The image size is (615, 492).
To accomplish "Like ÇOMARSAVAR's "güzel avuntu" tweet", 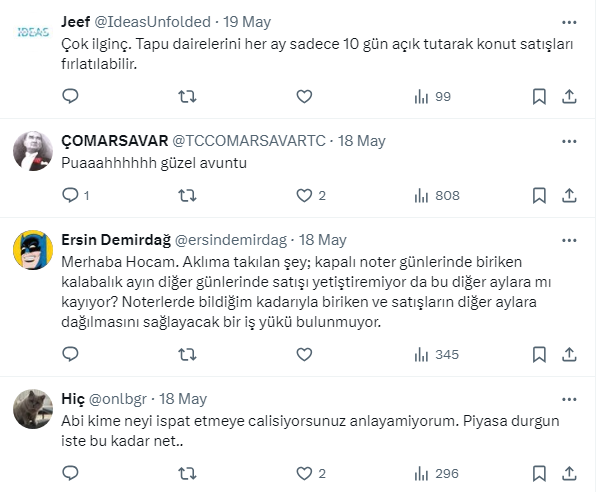I will click(x=304, y=195).
